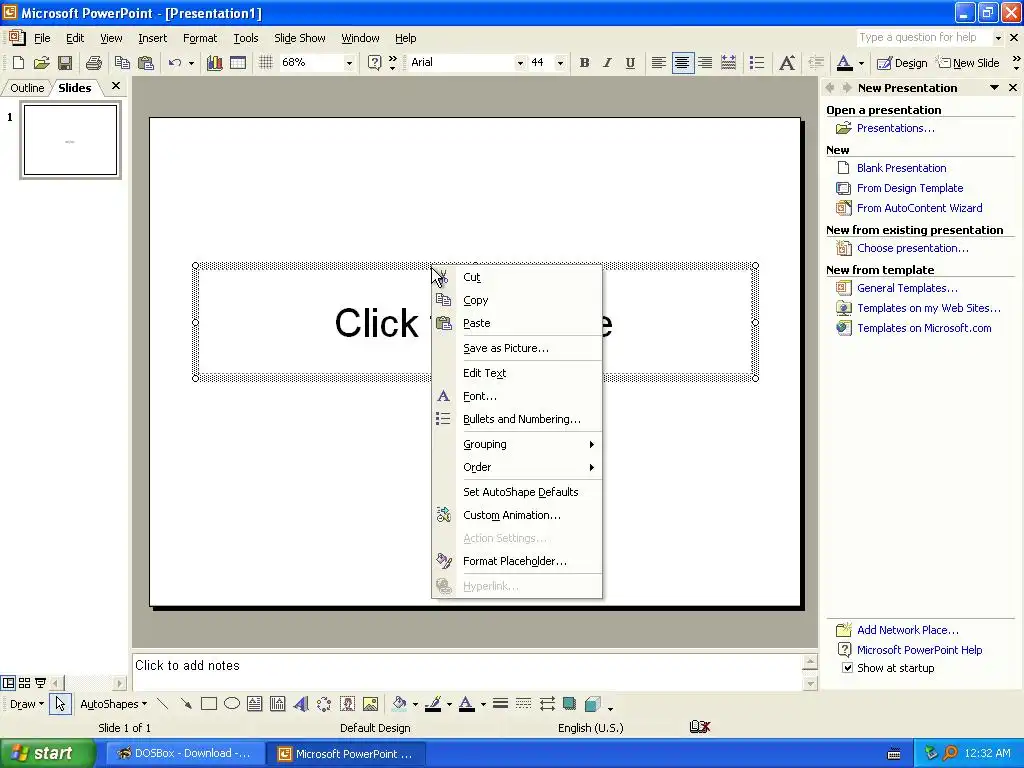Click the Paste clipboard toolbar icon

pyautogui.click(x=146, y=63)
